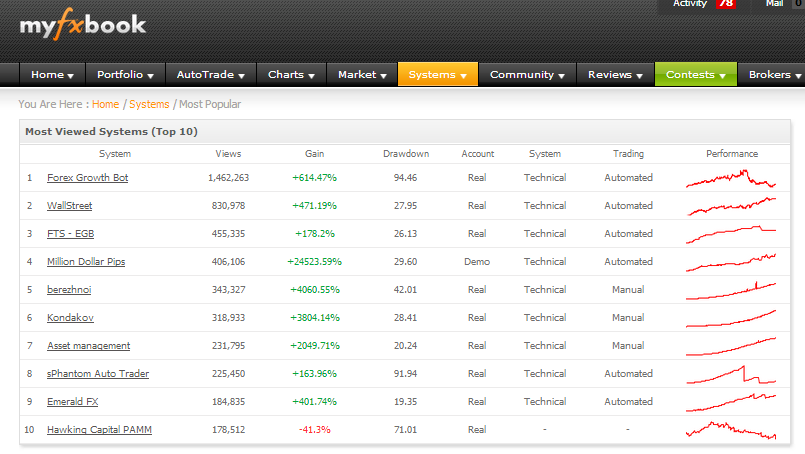Select gain value +24523.59%
The image size is (805, 454).
pos(314,261)
